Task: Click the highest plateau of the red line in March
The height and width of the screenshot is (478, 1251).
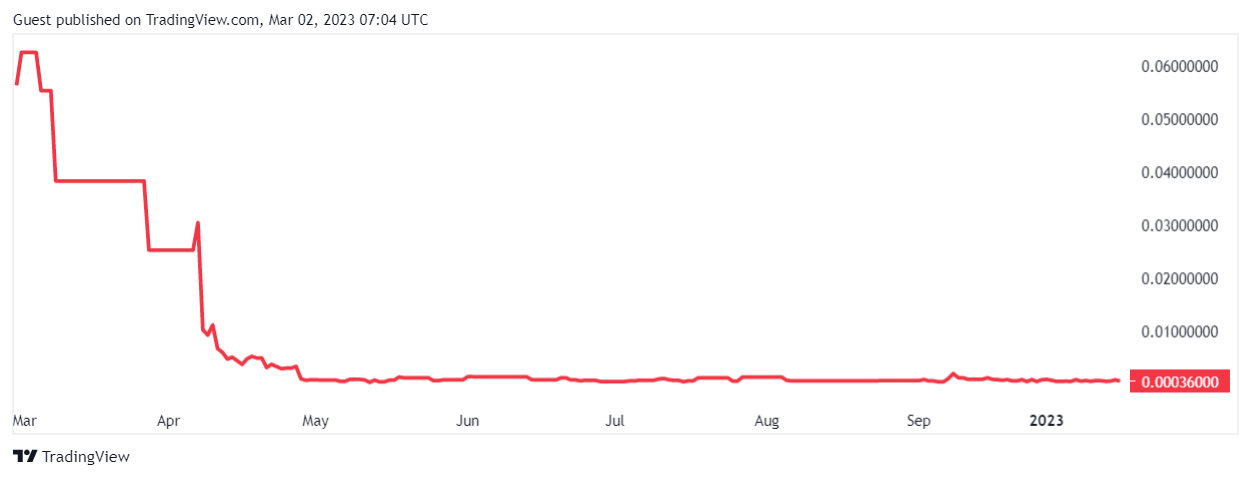Action: point(28,52)
